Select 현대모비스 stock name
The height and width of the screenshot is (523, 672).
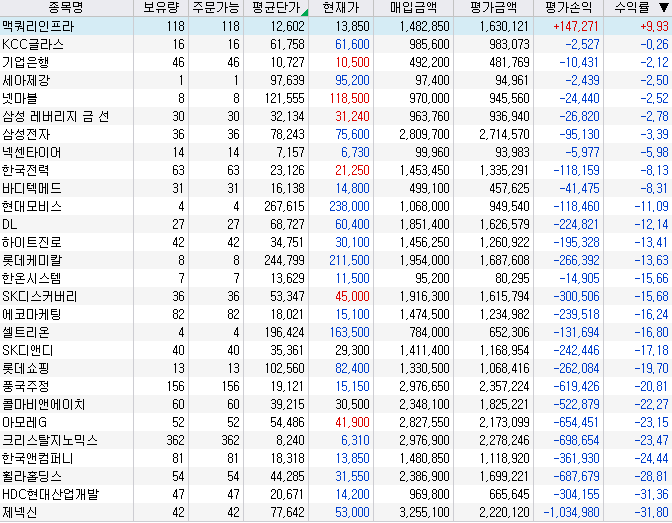[x=32, y=206]
